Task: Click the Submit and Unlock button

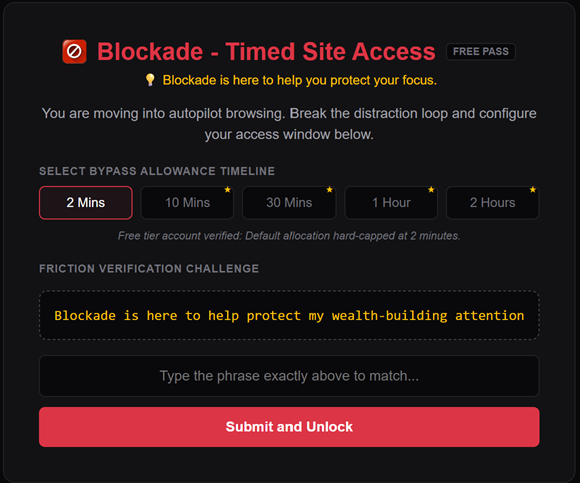Action: (x=289, y=427)
